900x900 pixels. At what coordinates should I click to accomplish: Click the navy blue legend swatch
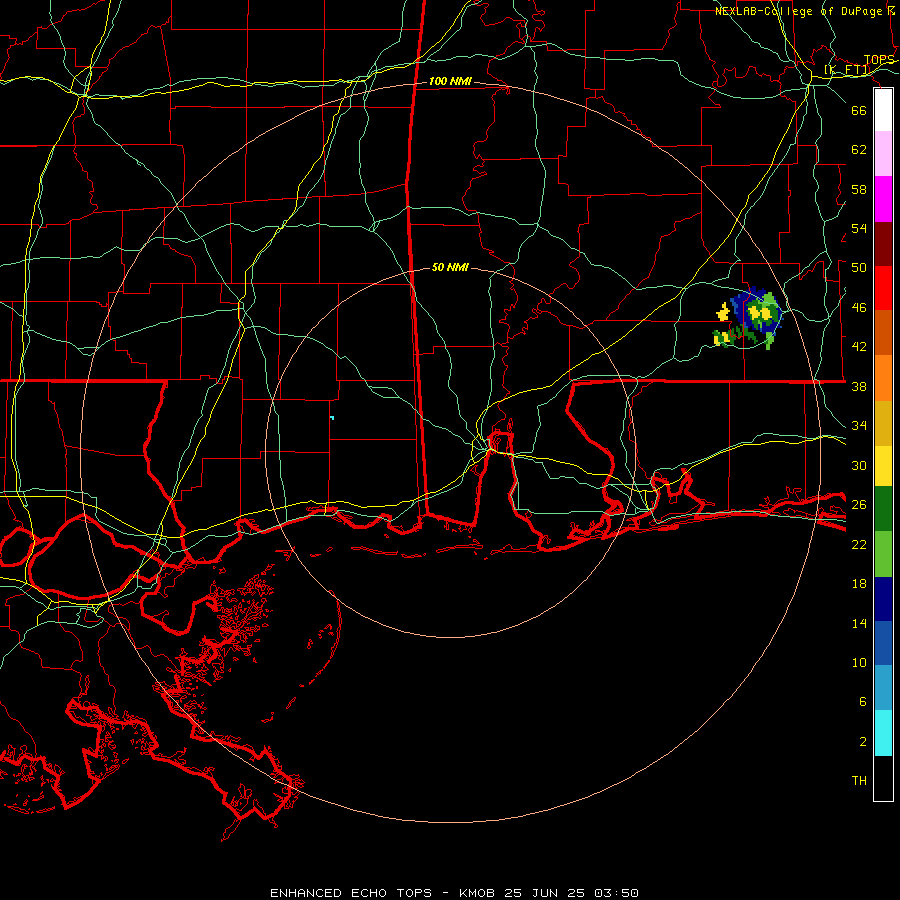click(883, 599)
